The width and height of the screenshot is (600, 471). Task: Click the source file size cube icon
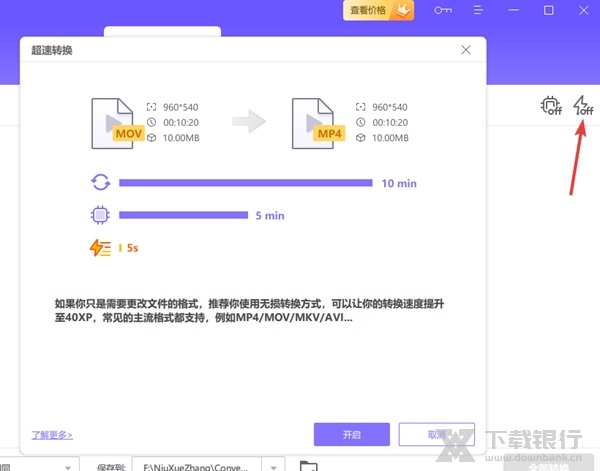point(152,137)
